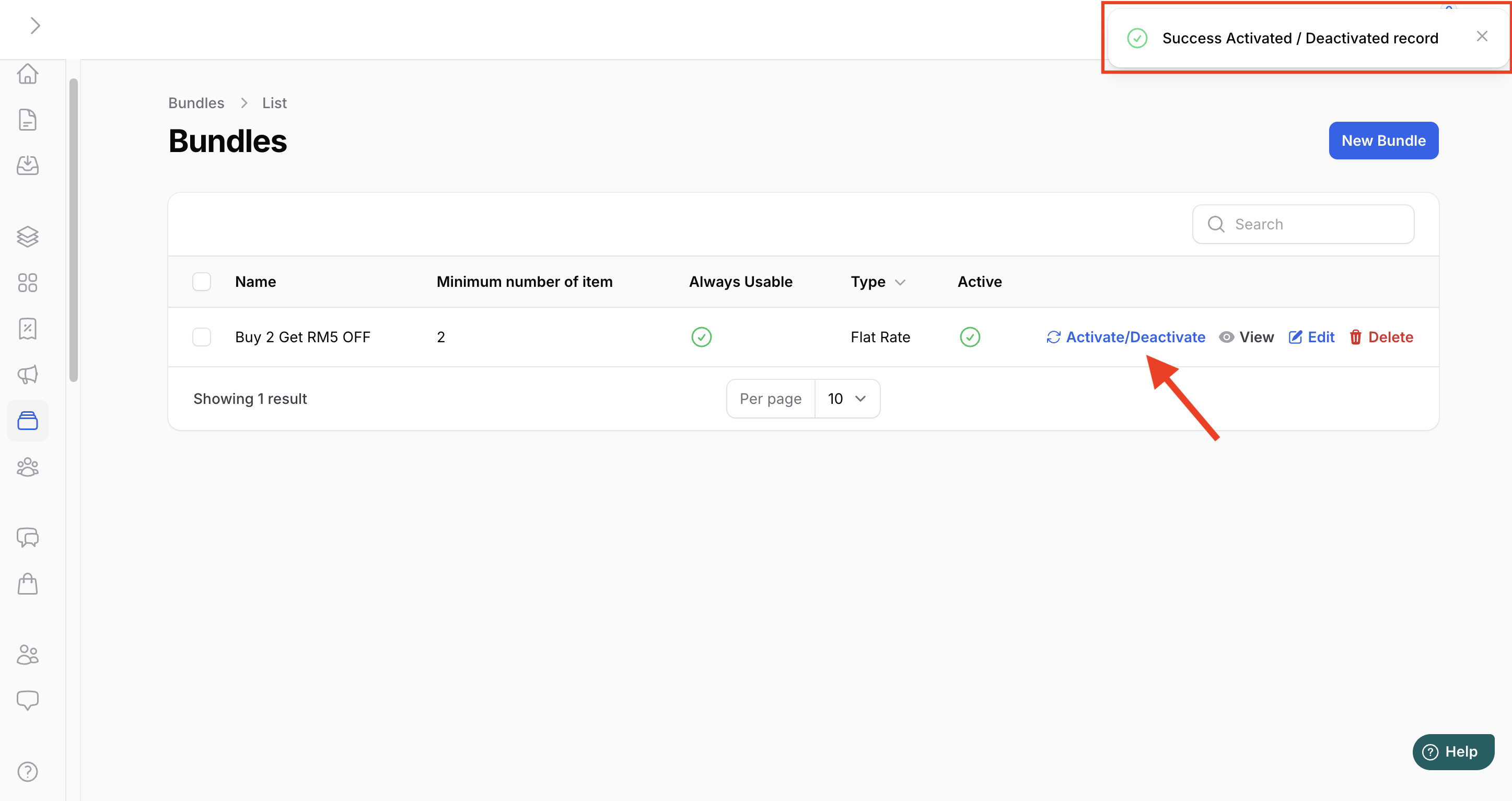
Task: Click the inbox download sidebar icon
Action: (x=28, y=166)
